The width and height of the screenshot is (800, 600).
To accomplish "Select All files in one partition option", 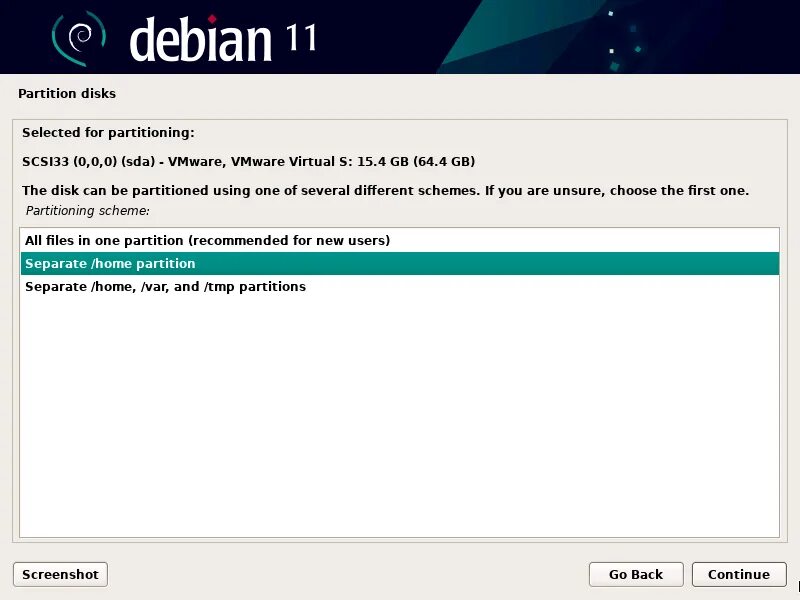I will pyautogui.click(x=399, y=240).
